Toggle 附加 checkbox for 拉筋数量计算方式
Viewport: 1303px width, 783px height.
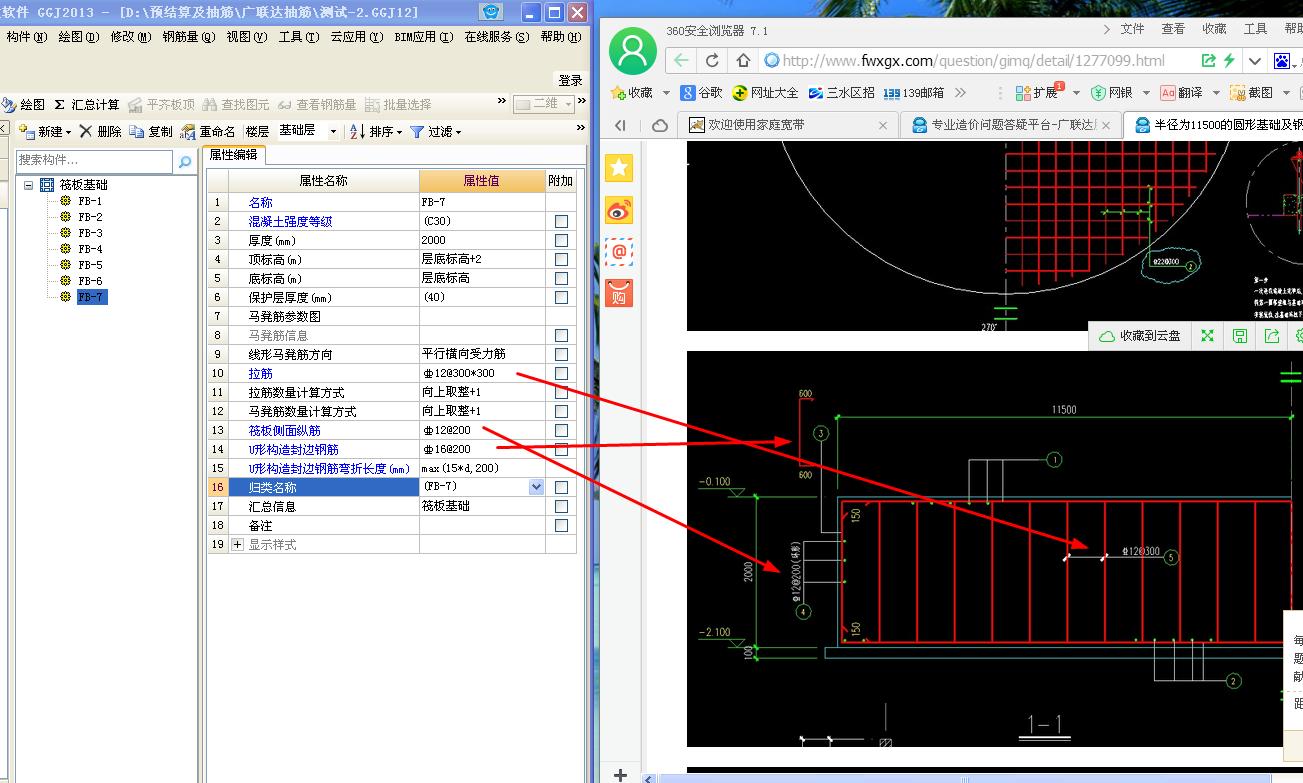coord(561,393)
